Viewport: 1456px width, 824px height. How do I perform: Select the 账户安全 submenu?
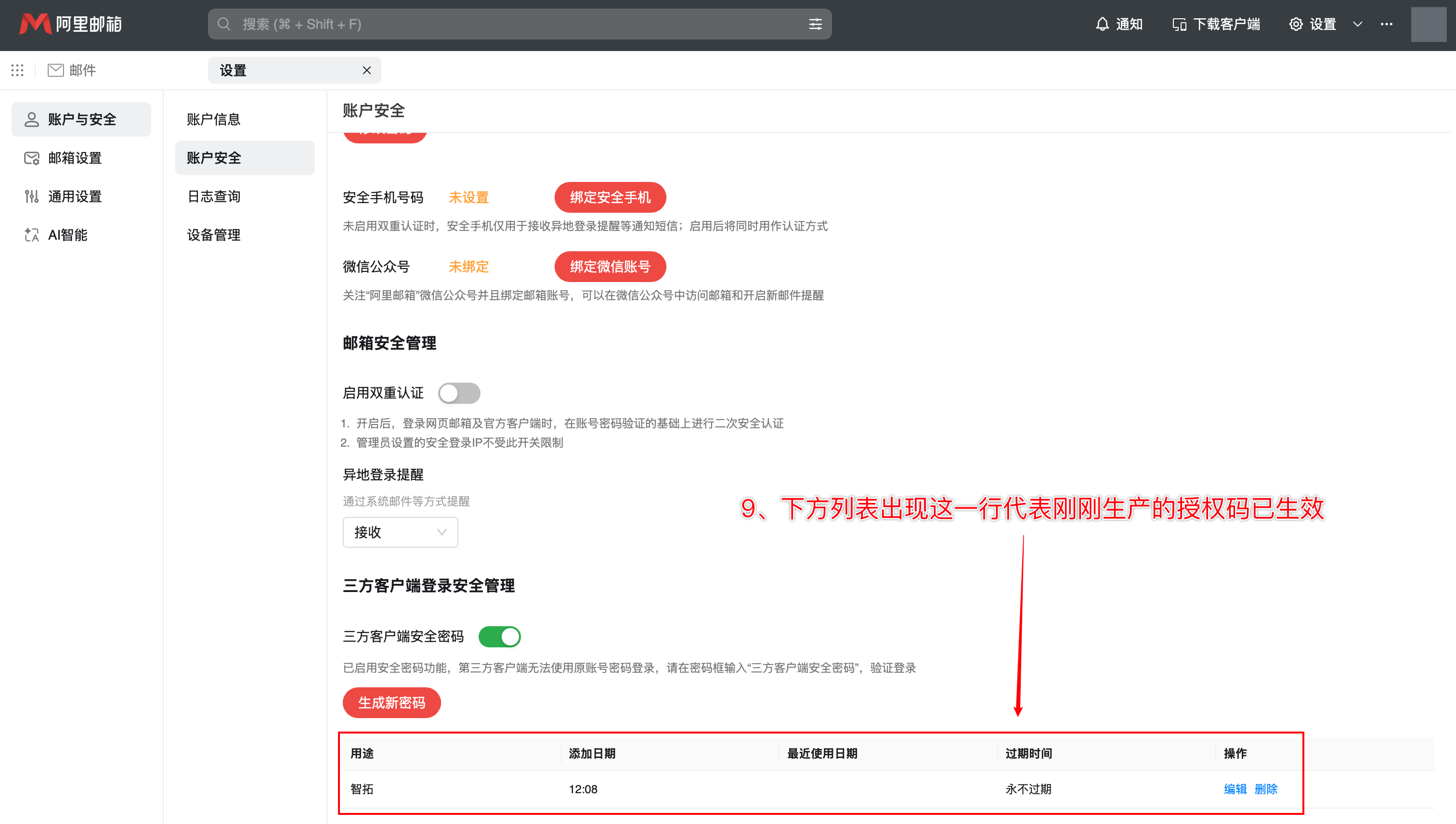coord(245,157)
